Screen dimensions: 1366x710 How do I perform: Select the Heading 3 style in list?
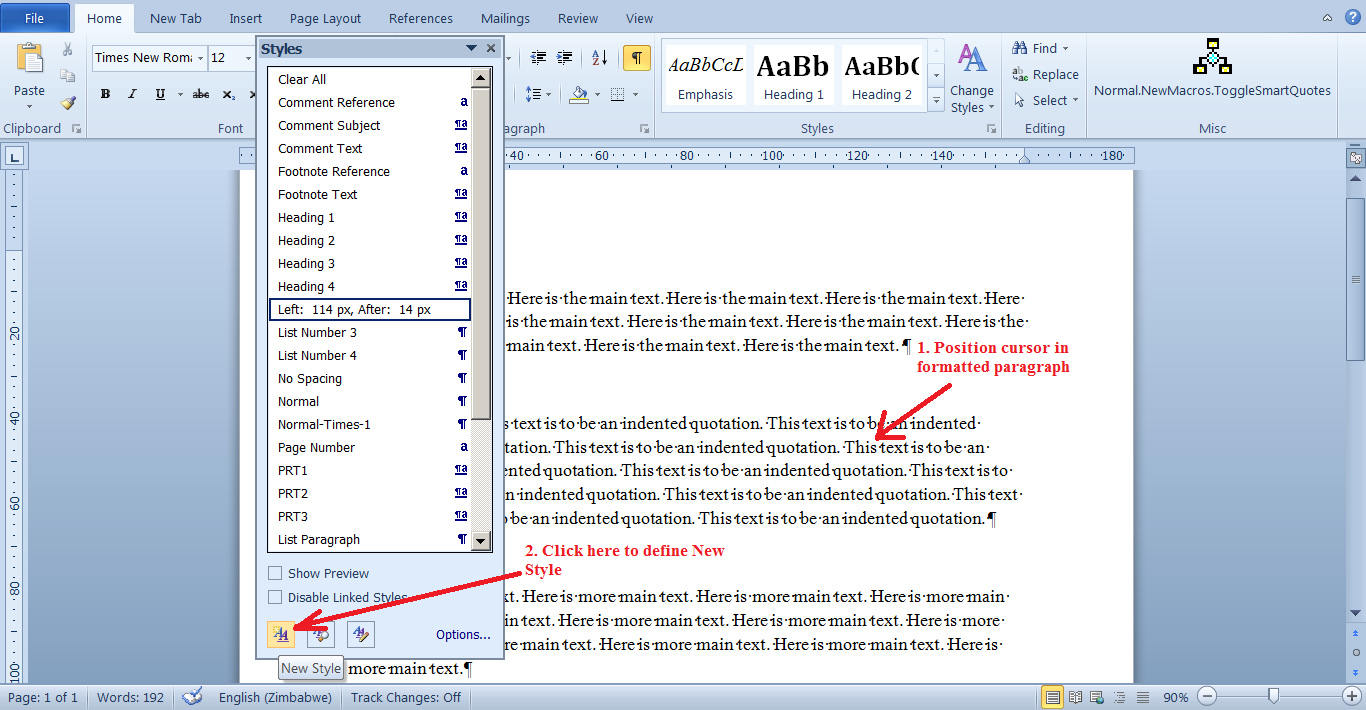point(306,264)
